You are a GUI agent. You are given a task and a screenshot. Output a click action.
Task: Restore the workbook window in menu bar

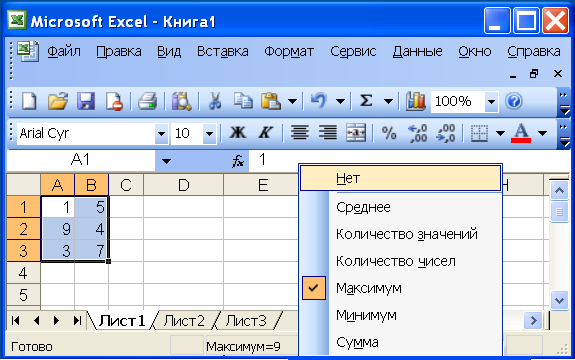pyautogui.click(x=534, y=74)
